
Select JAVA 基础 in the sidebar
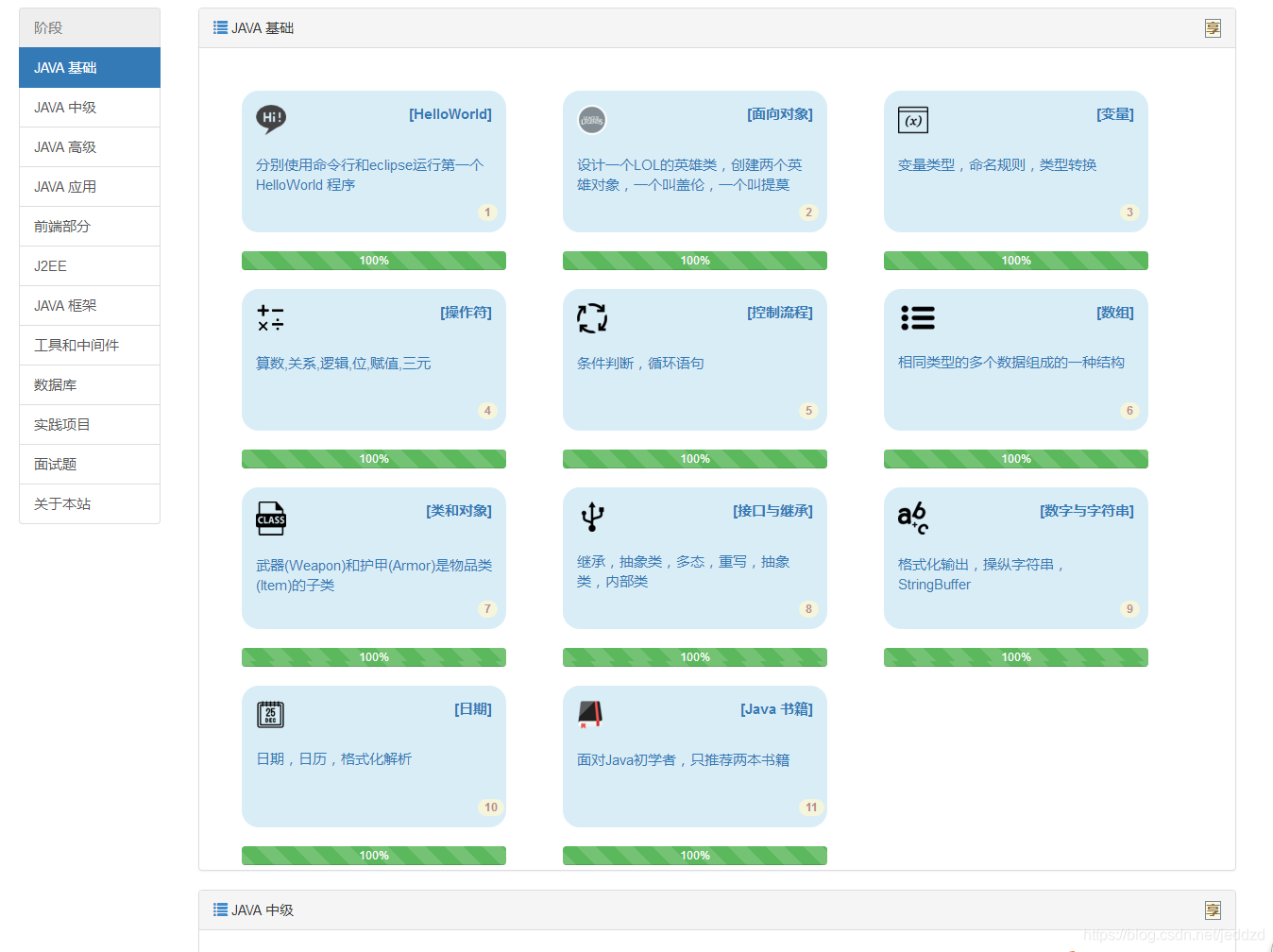pyautogui.click(x=90, y=68)
